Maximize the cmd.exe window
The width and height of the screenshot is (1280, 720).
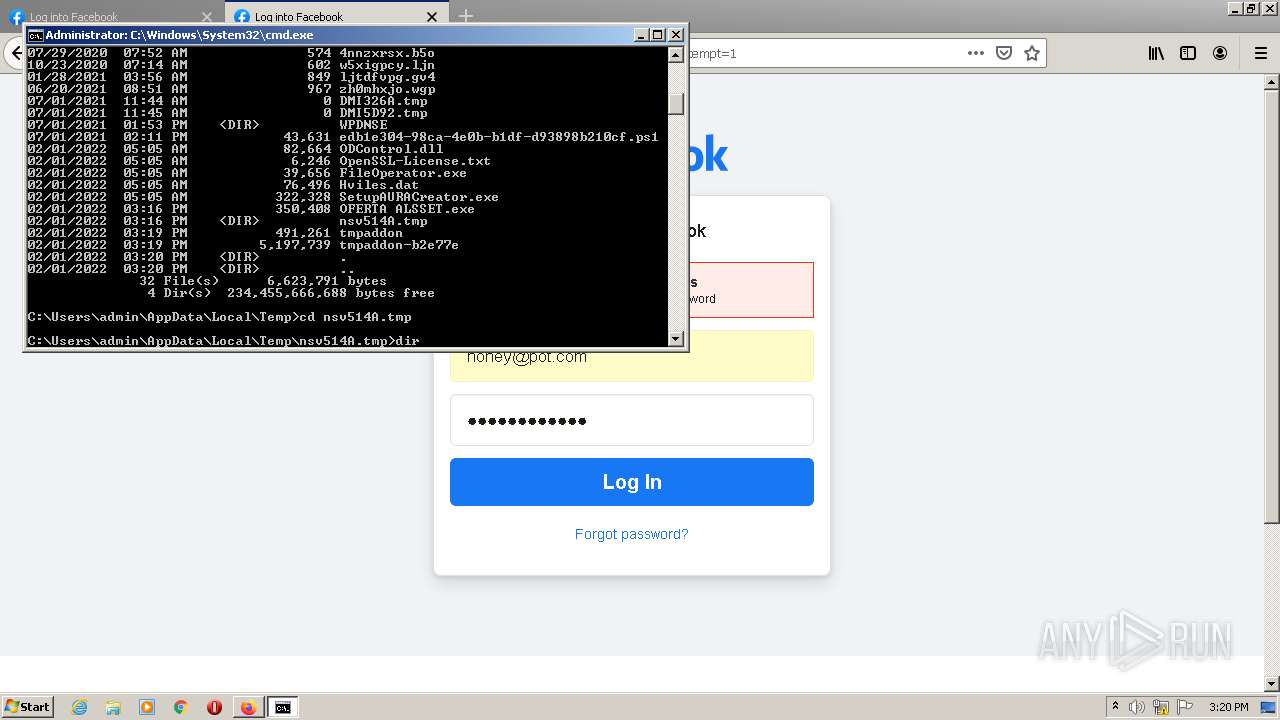[657, 34]
